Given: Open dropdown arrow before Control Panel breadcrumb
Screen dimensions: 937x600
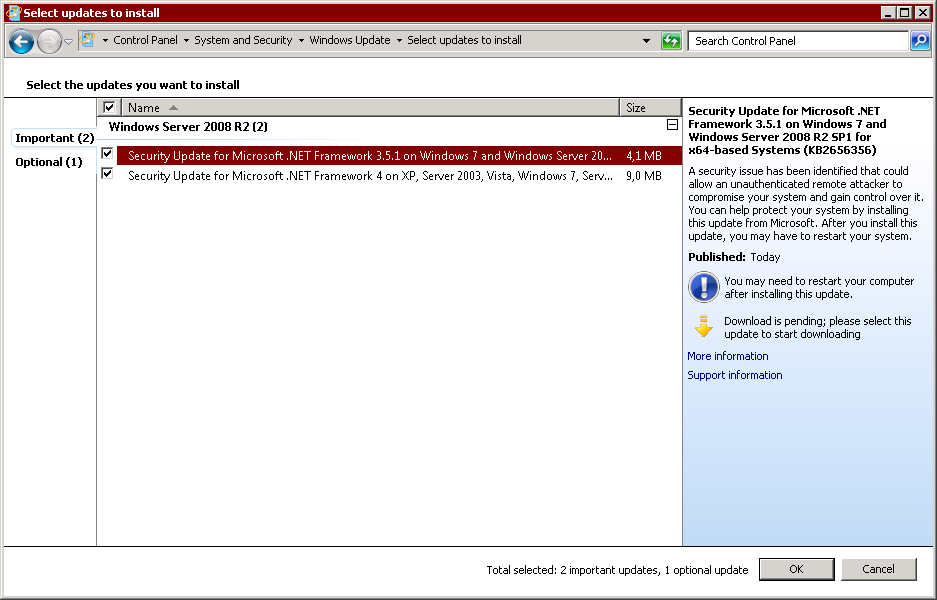Looking at the screenshot, I should coord(105,41).
